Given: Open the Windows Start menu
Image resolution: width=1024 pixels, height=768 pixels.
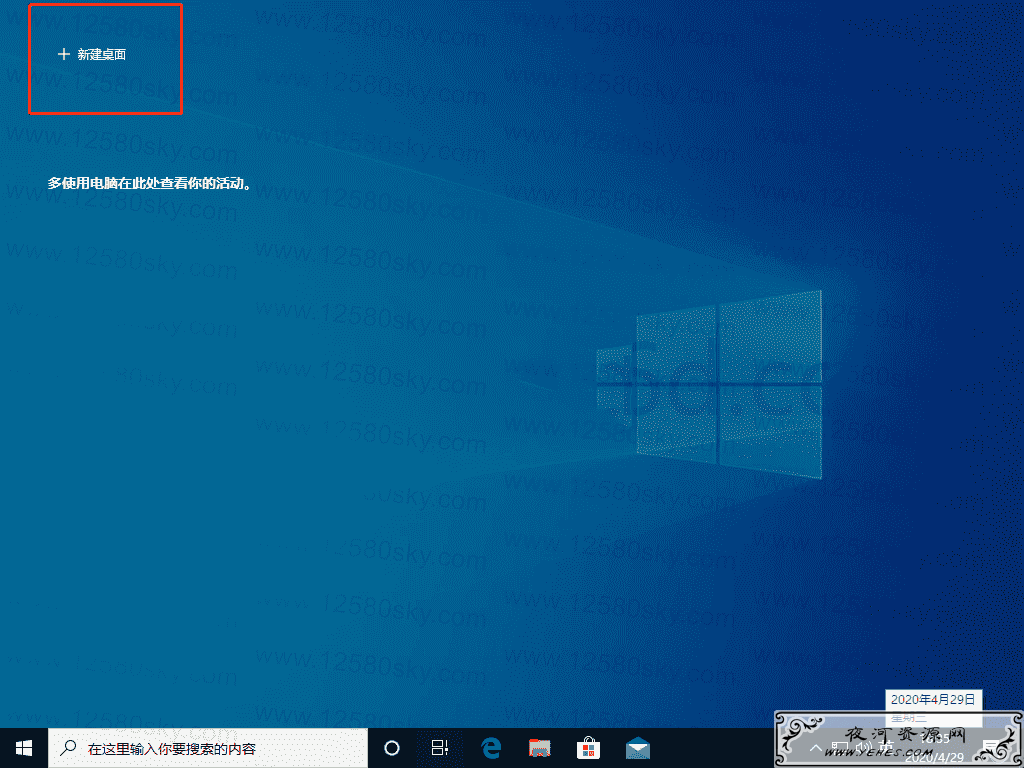Looking at the screenshot, I should tap(24, 748).
